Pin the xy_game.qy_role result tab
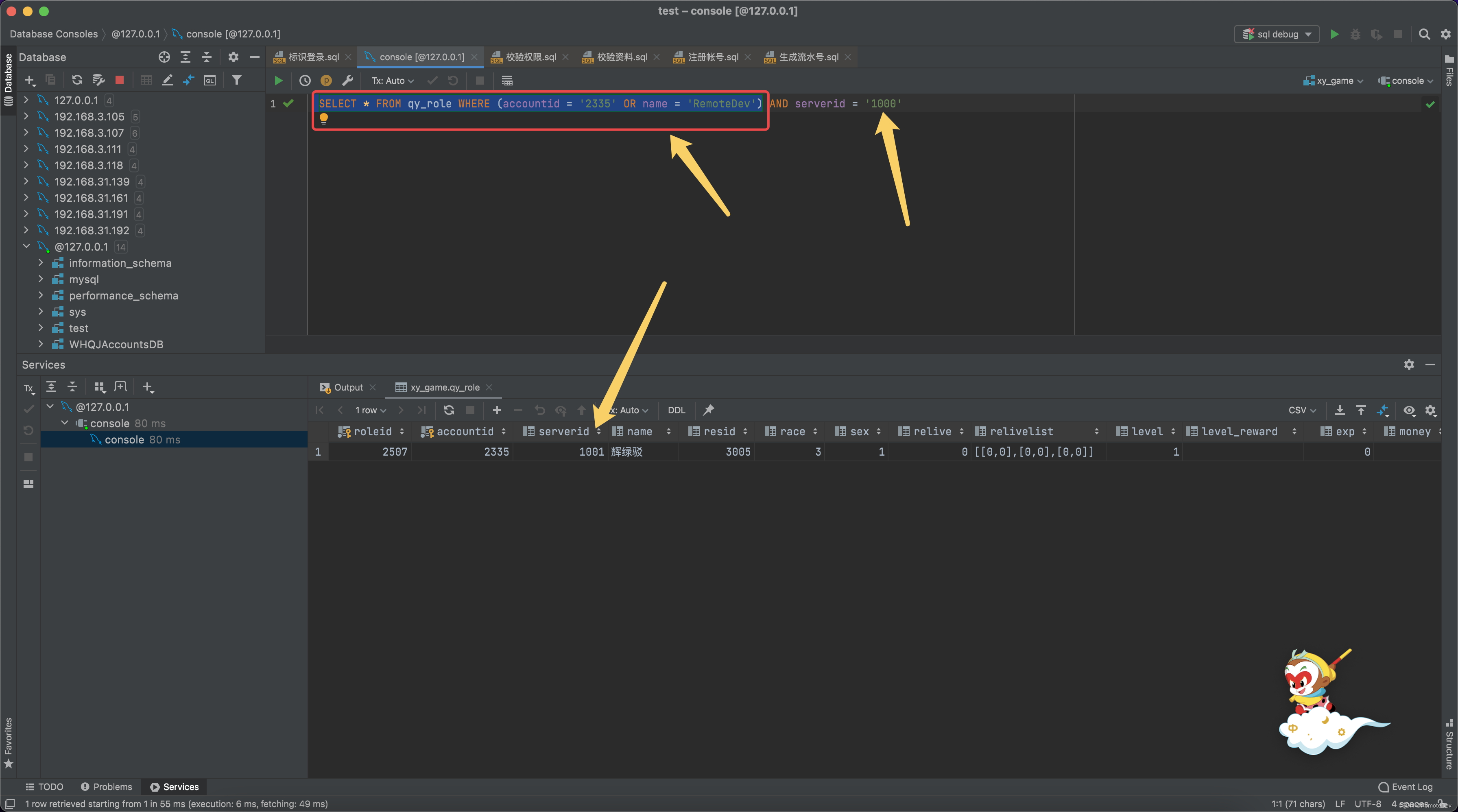Screen dimensions: 1458x812 click(708, 410)
